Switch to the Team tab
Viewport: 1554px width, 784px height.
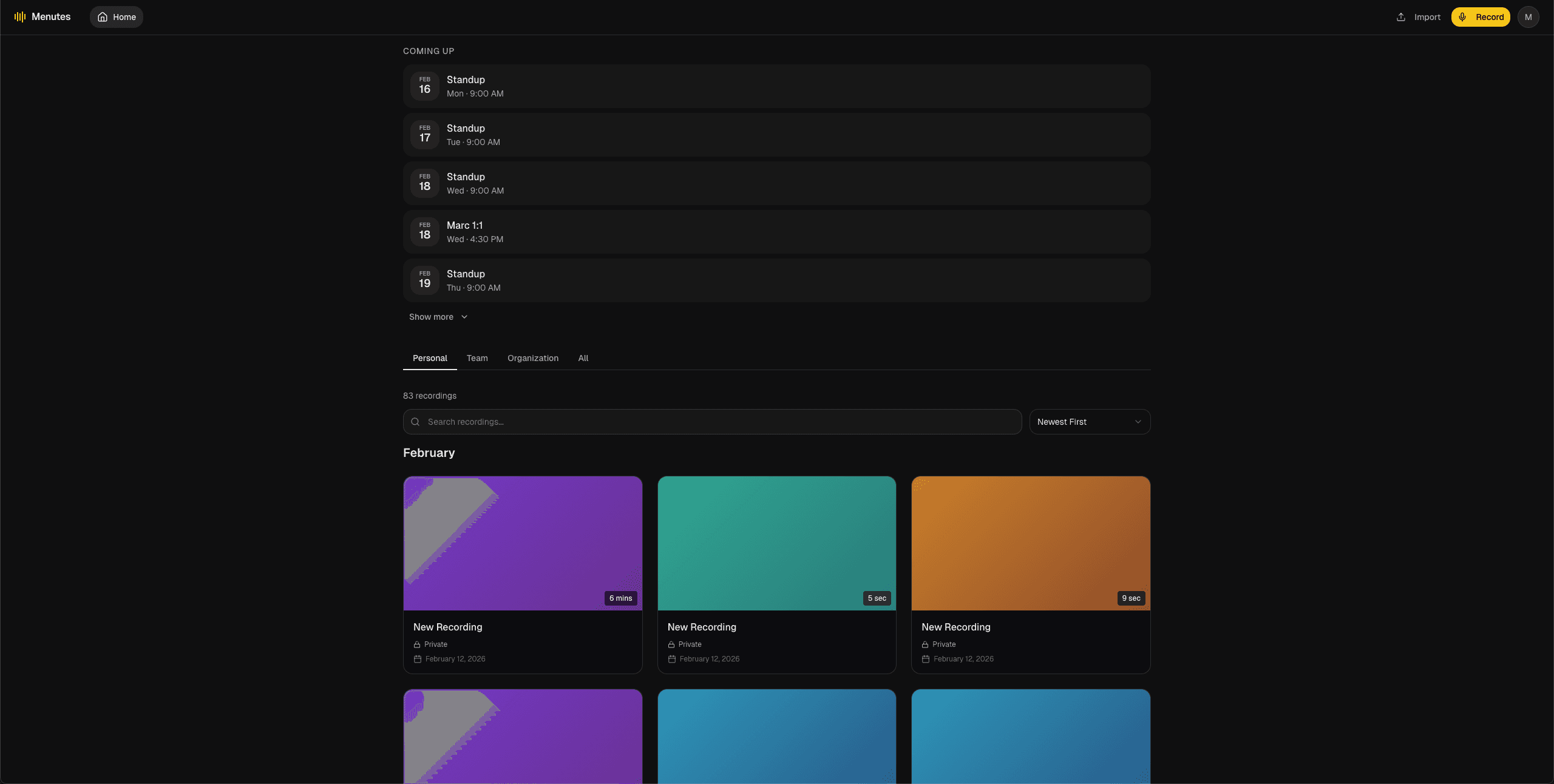(x=477, y=358)
